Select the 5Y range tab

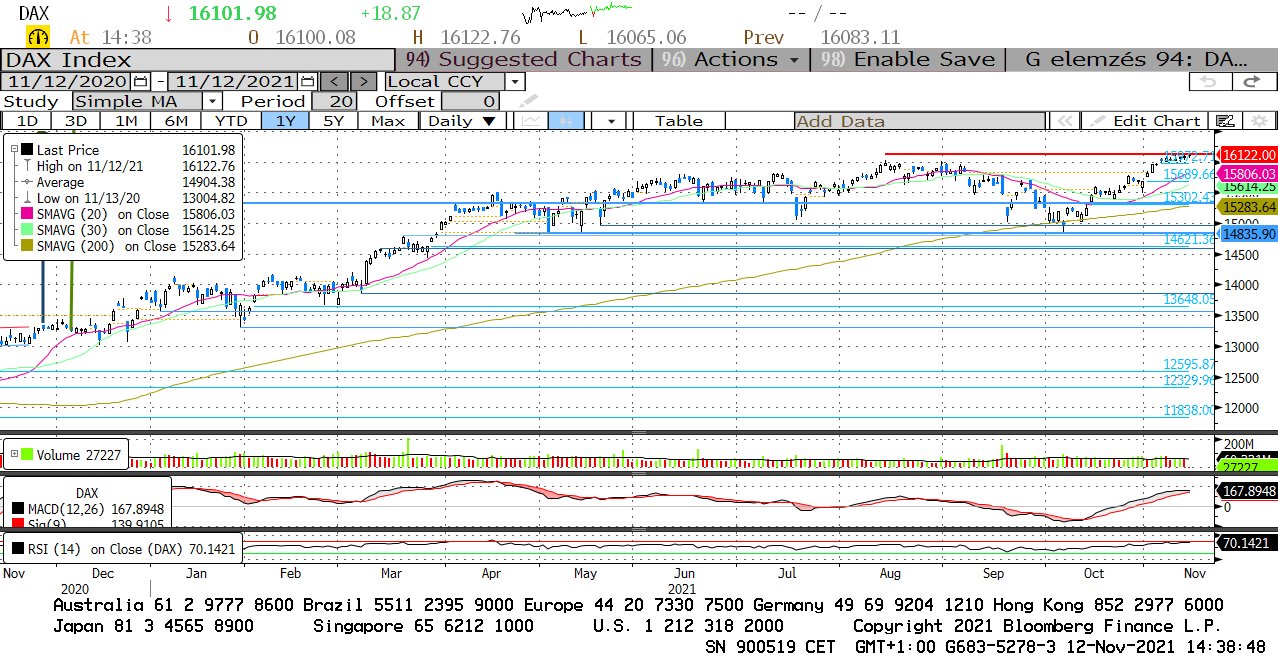coord(333,121)
